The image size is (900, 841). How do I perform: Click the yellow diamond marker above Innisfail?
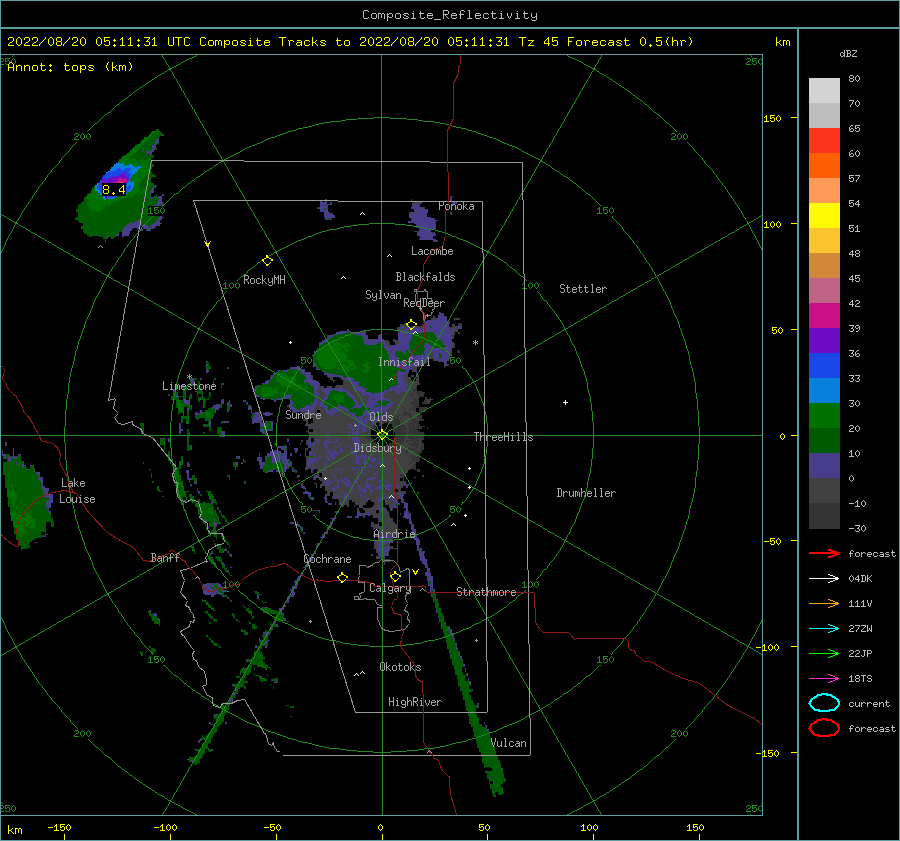tap(412, 325)
